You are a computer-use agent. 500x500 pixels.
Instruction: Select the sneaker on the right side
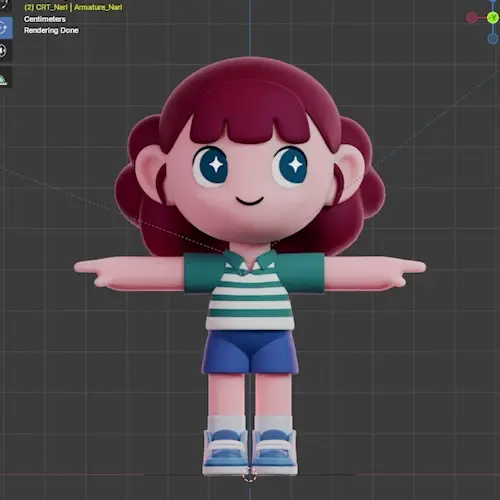pos(274,452)
